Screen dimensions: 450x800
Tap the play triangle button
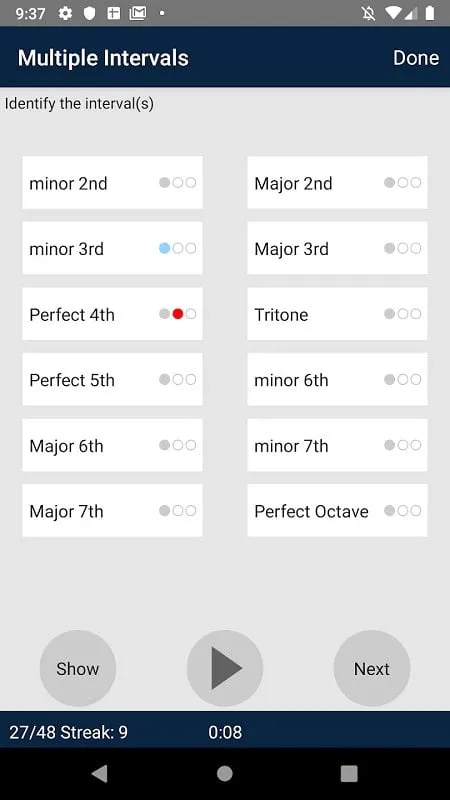point(225,668)
